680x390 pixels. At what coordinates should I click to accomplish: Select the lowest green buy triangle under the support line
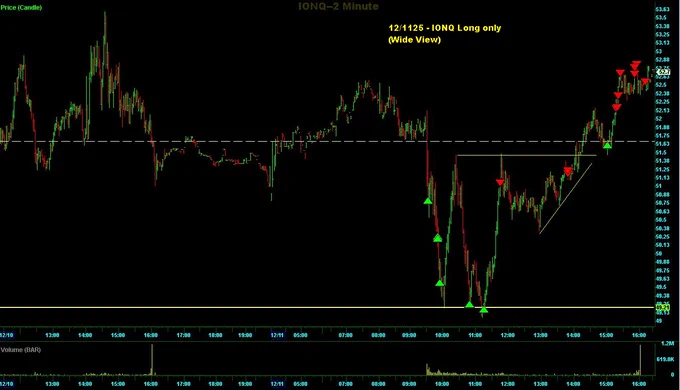[x=484, y=310]
